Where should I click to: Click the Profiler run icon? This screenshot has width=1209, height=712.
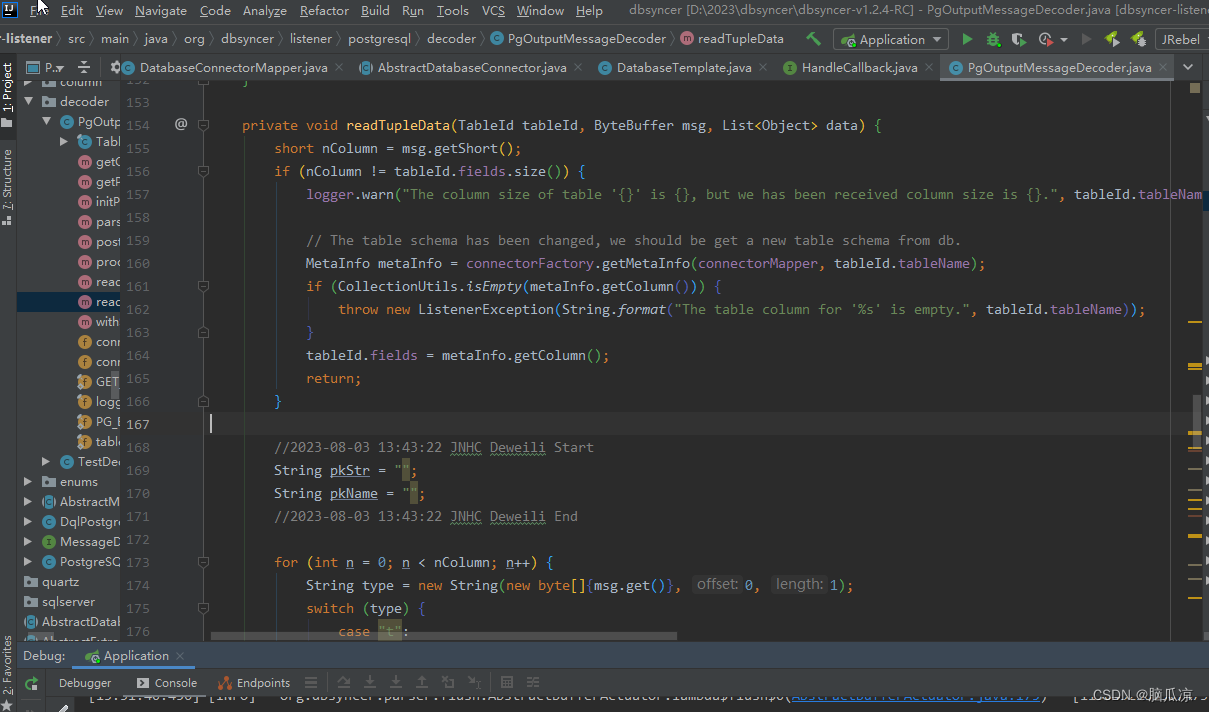tap(1045, 39)
